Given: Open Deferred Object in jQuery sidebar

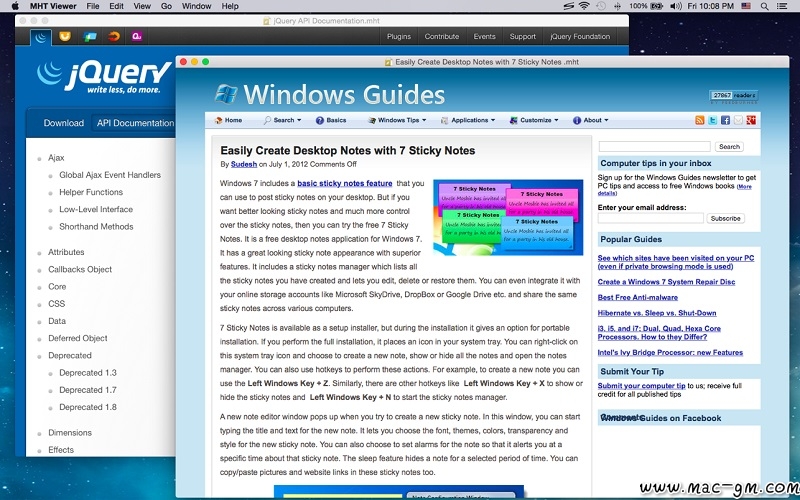Looking at the screenshot, I should click(x=78, y=338).
